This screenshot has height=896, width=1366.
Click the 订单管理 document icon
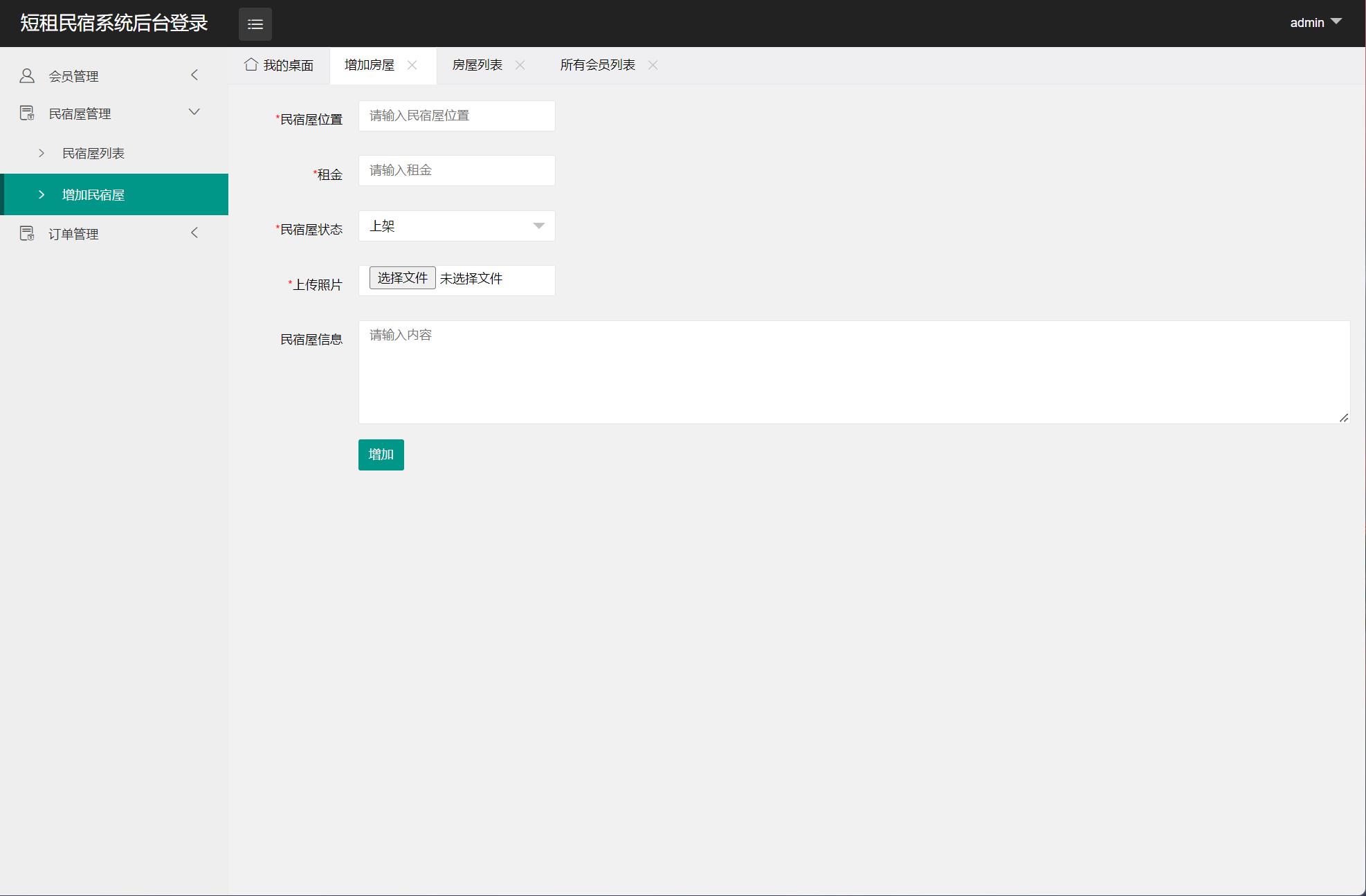pos(27,234)
